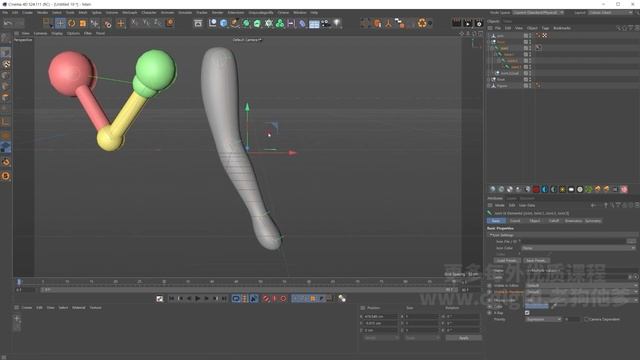Image resolution: width=640 pixels, height=360 pixels.
Task: Select the red Redshift material icon in palette
Action: point(536,189)
